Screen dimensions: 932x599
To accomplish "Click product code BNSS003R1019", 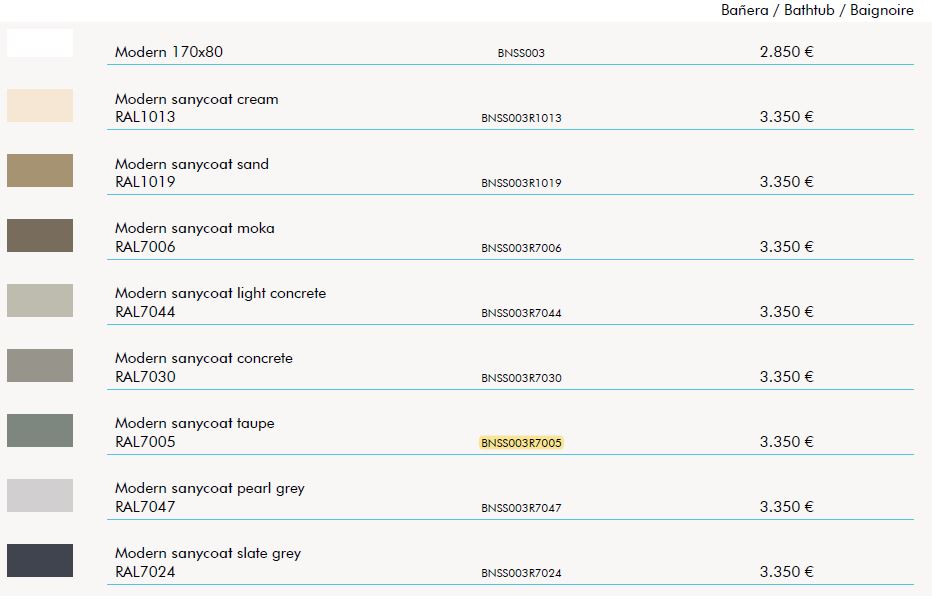I will (521, 183).
